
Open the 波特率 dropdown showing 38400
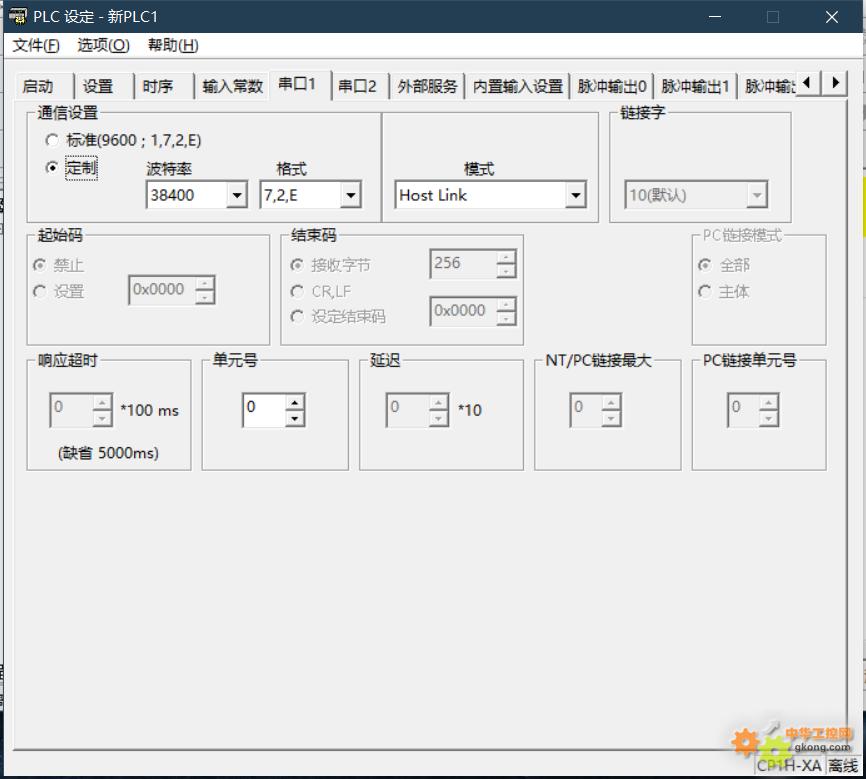237,195
